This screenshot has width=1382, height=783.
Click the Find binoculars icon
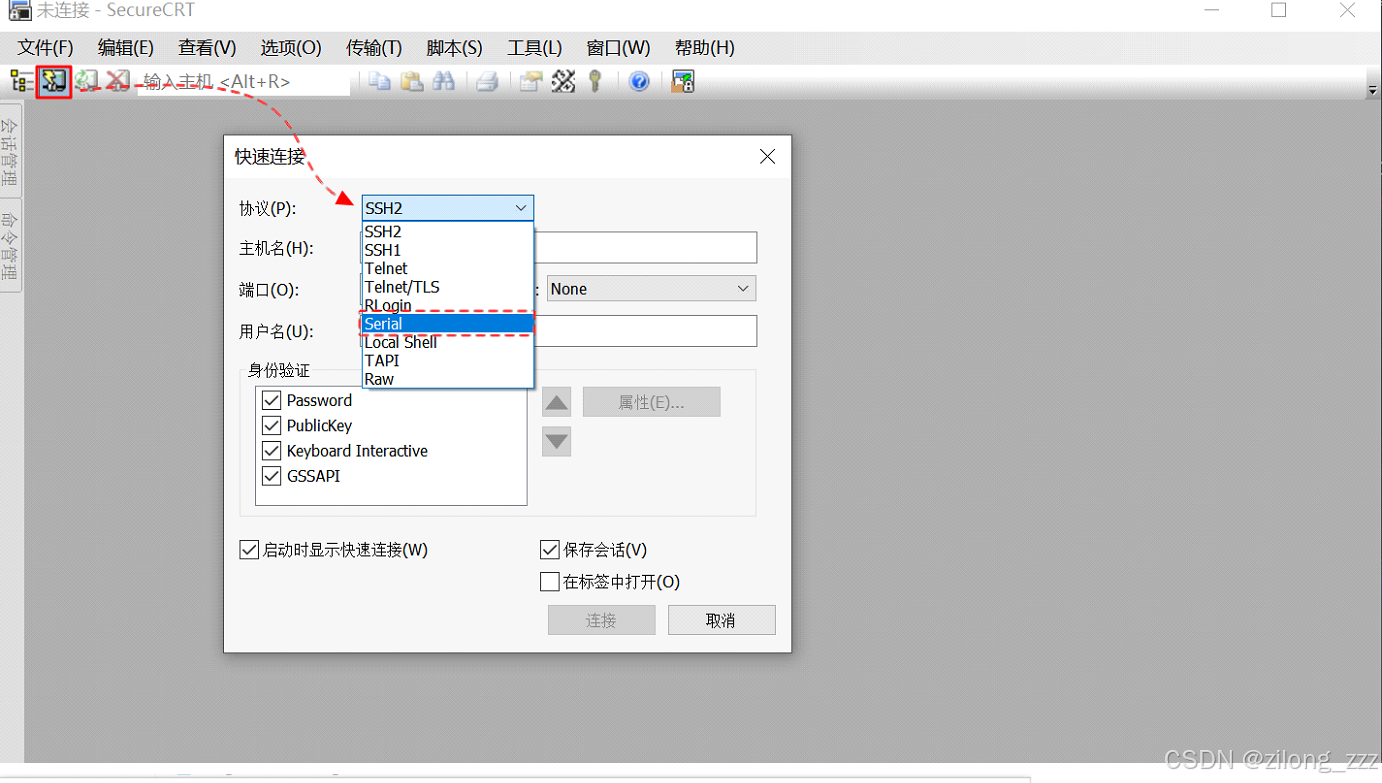click(x=443, y=81)
